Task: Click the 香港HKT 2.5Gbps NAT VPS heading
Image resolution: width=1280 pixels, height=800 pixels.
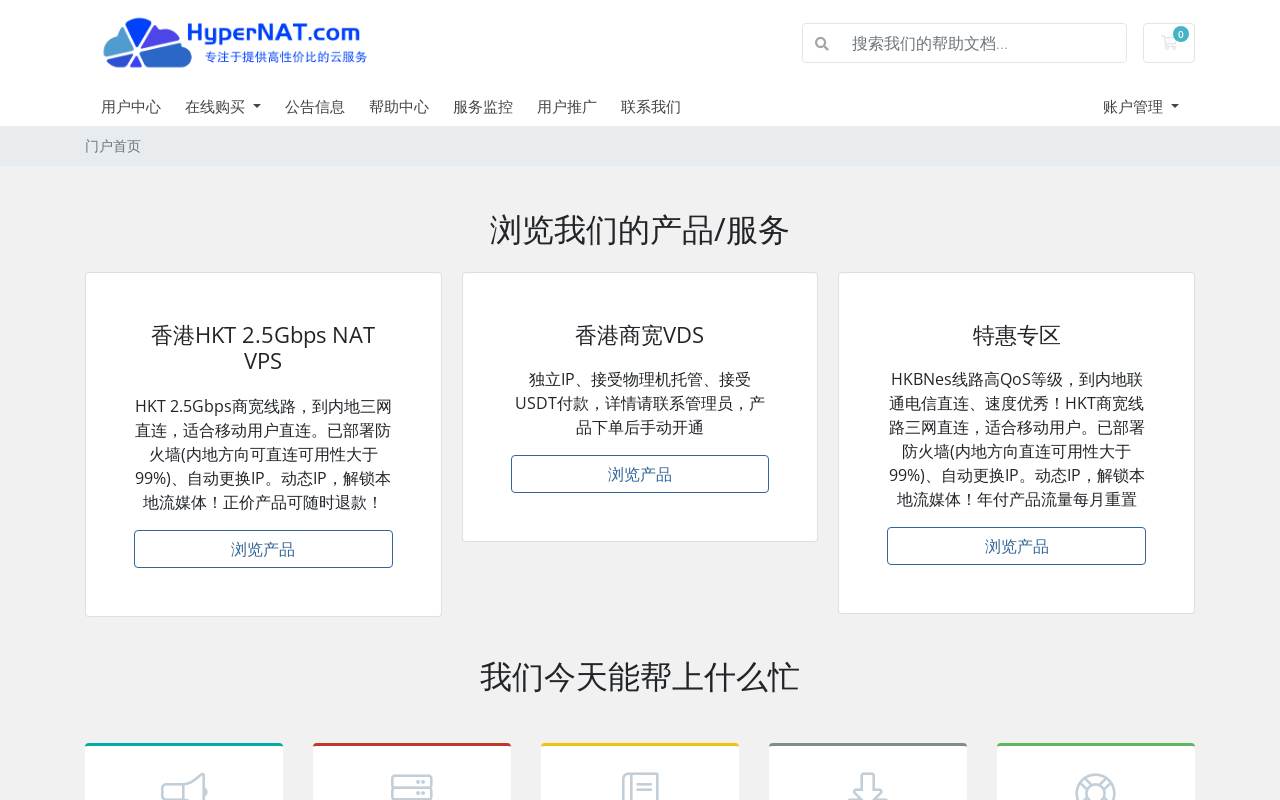Action: [263, 348]
